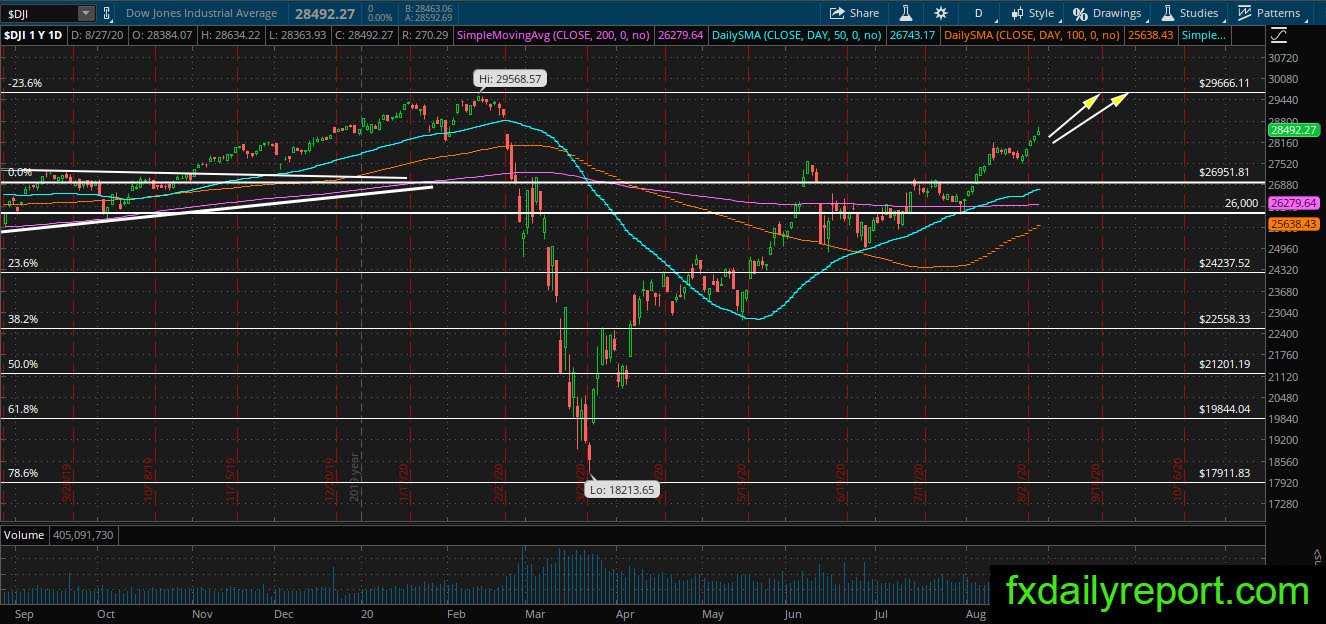Open the Patterns menu
Screen dimensions: 1326x624
click(x=1268, y=13)
